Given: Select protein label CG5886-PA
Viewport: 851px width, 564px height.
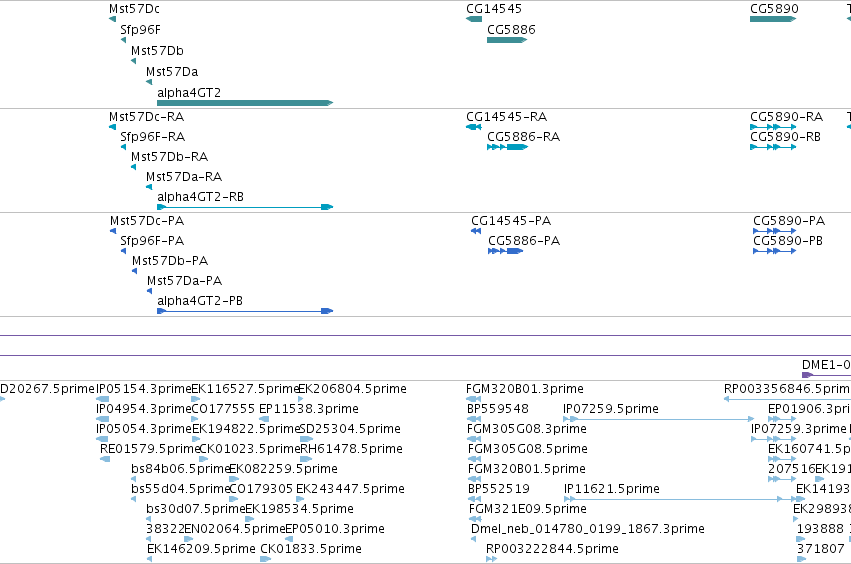Looking at the screenshot, I should point(524,241).
